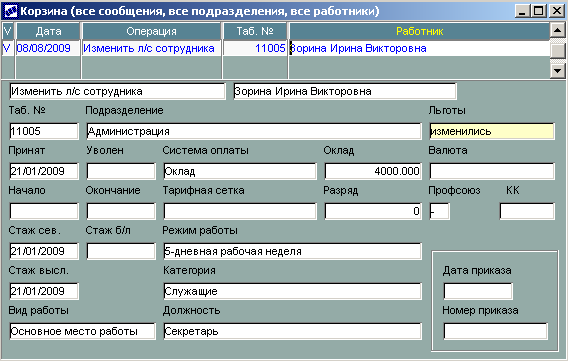Screen dimensions: 568x361
Task: Click the empty Уволен field
Action: (x=121, y=171)
